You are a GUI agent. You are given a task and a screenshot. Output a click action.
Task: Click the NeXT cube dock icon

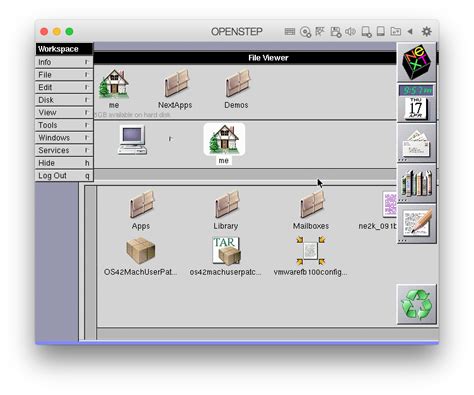[x=417, y=62]
